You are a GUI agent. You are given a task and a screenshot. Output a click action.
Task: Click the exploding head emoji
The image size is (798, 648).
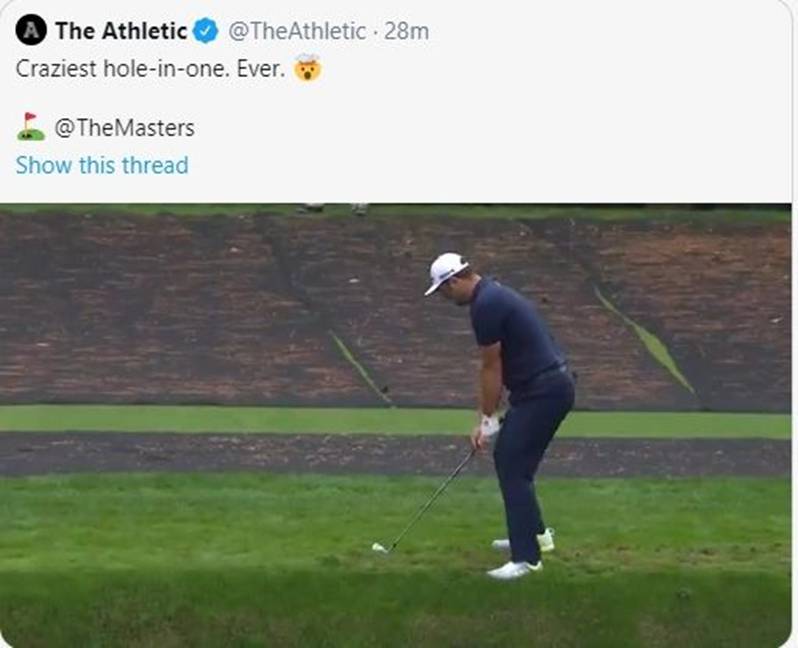[307, 70]
